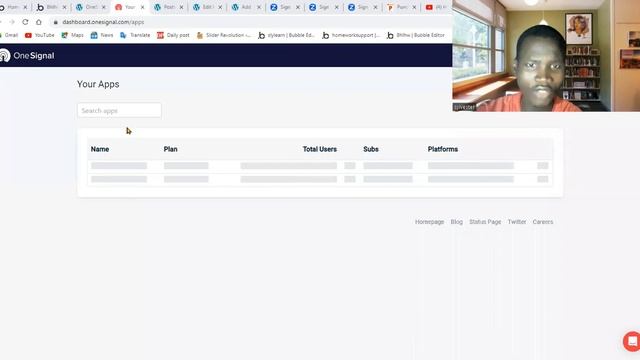
Task: Close the WordPress Post tab
Action: 181,7
